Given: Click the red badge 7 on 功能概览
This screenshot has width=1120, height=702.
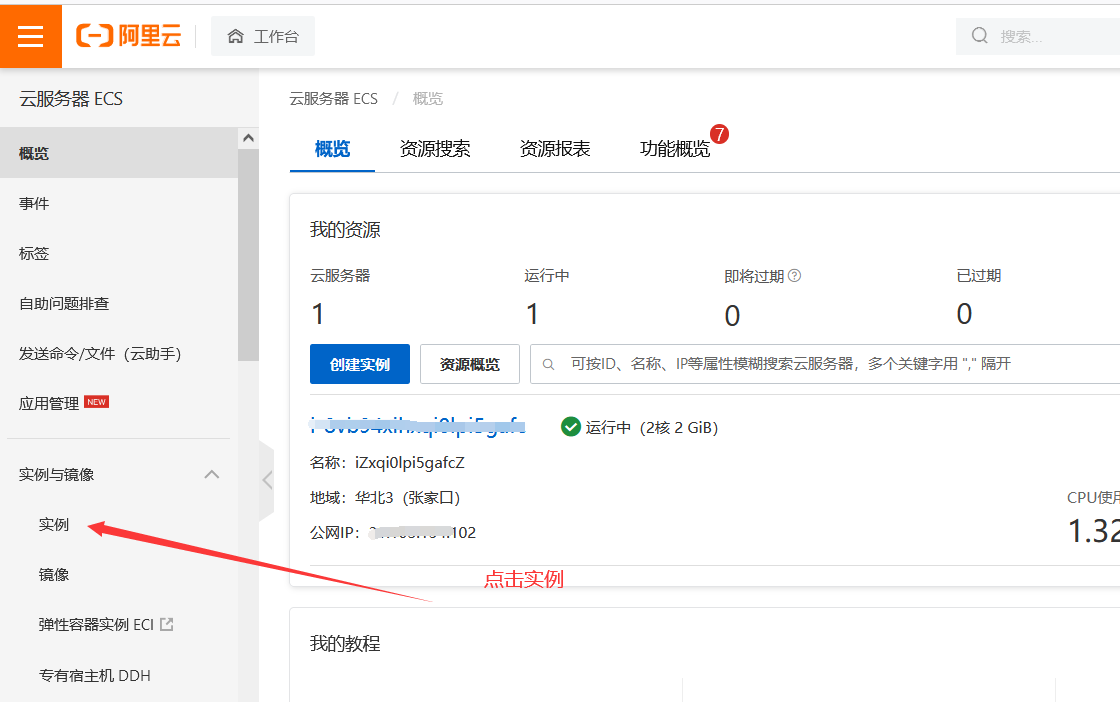Looking at the screenshot, I should (x=719, y=134).
